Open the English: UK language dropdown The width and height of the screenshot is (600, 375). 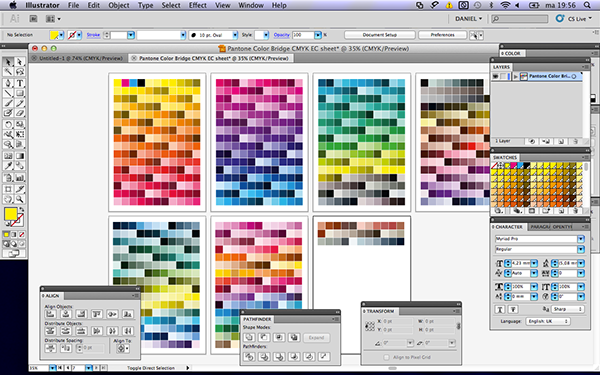coord(548,321)
